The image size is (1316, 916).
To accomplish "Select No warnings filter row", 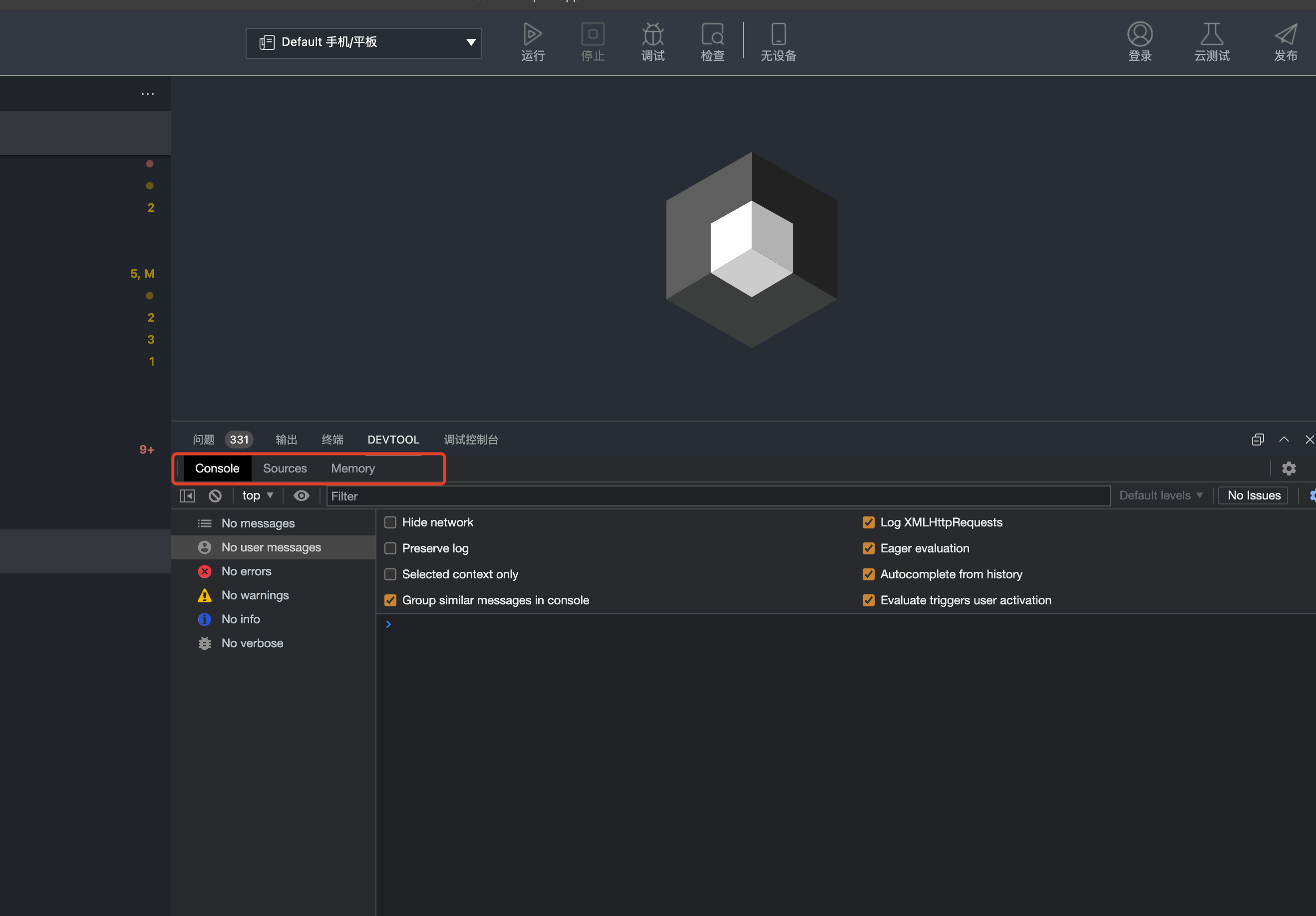I will (x=274, y=595).
